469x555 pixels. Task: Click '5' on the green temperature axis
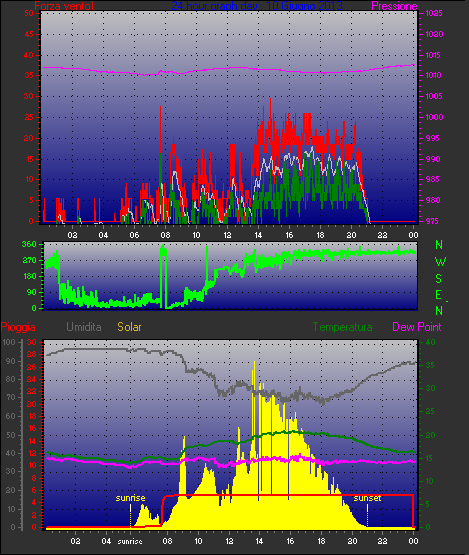pos(428,504)
